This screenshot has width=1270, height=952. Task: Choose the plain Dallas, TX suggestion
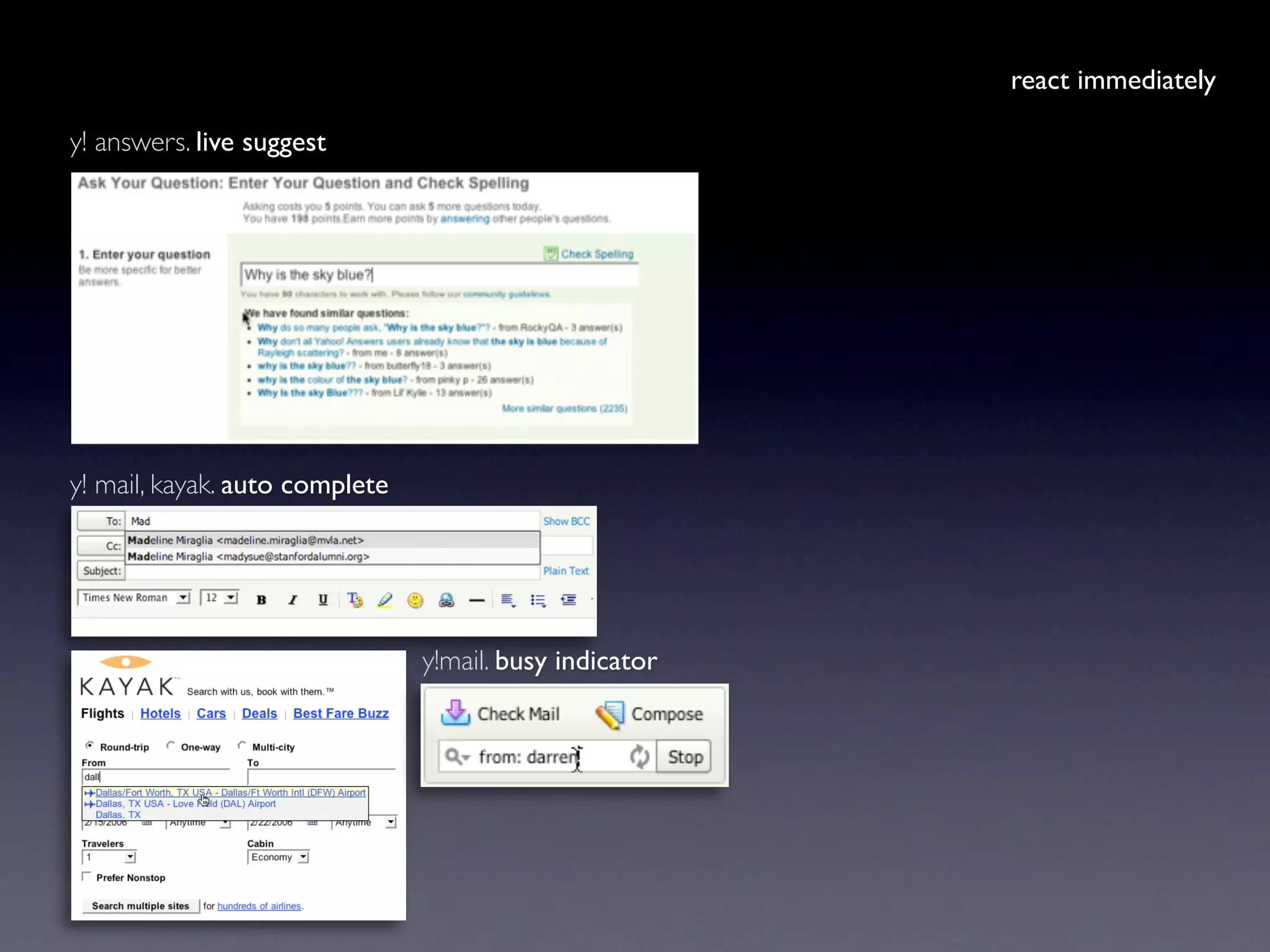click(118, 815)
